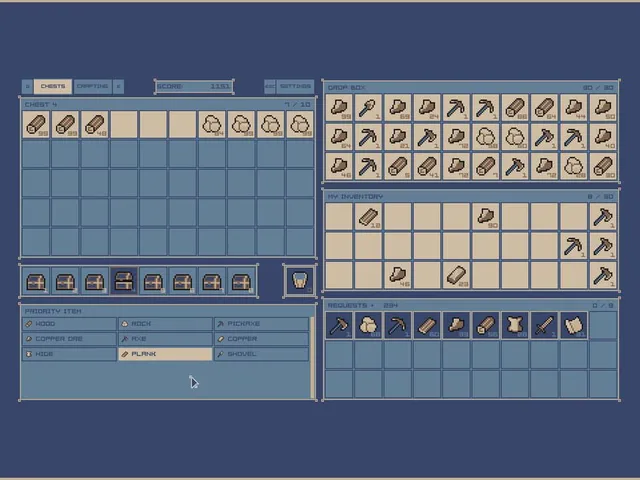Open the Settings button
This screenshot has width=640, height=480.
click(295, 87)
